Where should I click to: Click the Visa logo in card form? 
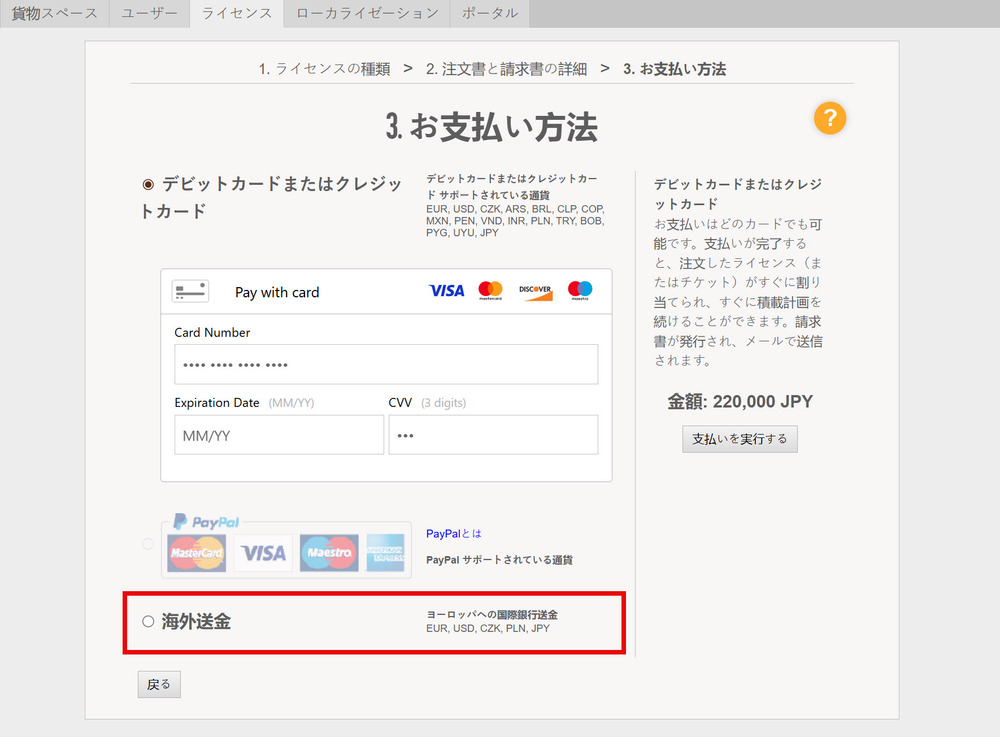click(x=447, y=291)
